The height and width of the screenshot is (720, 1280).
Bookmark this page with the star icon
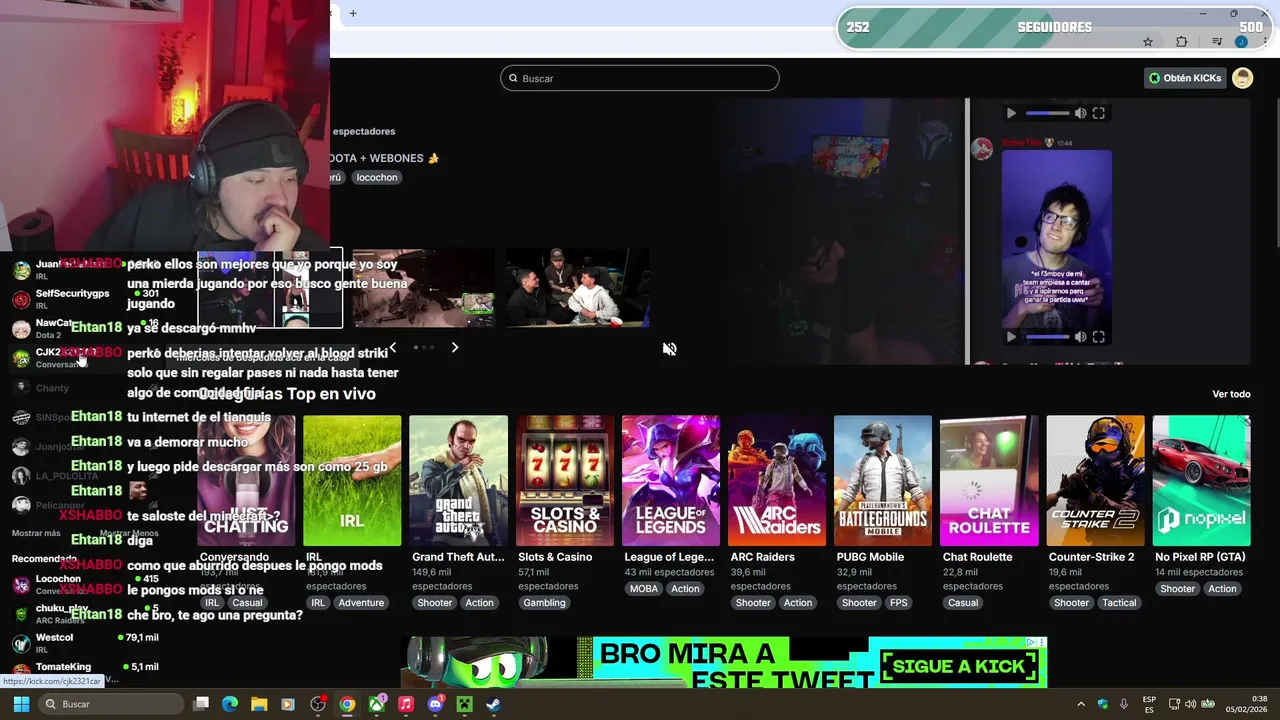(1148, 41)
